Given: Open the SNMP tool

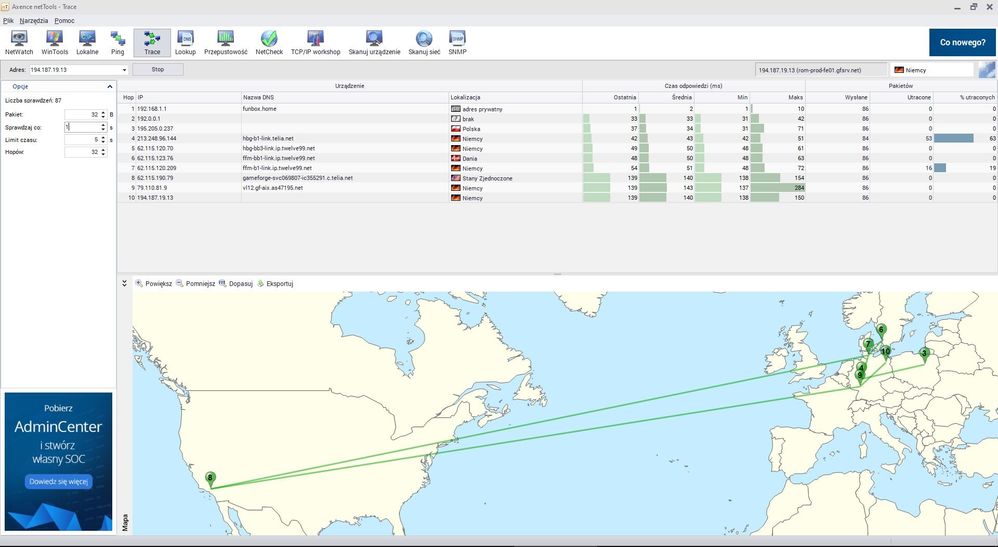Looking at the screenshot, I should [457, 42].
